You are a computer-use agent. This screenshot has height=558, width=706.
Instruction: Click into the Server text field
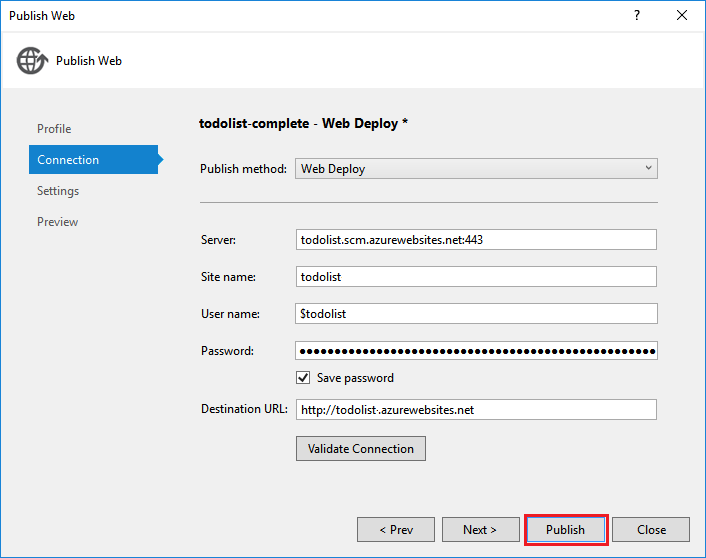[x=476, y=240]
